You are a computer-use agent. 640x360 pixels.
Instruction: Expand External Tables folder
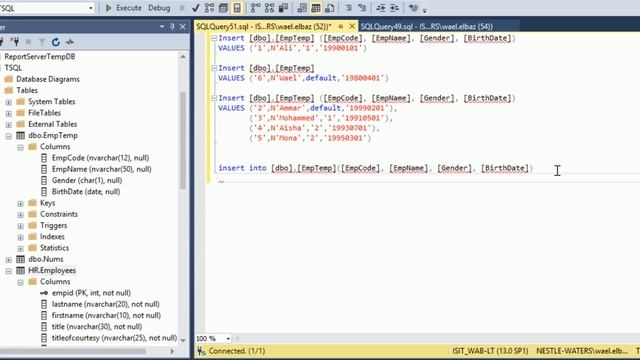(9, 124)
